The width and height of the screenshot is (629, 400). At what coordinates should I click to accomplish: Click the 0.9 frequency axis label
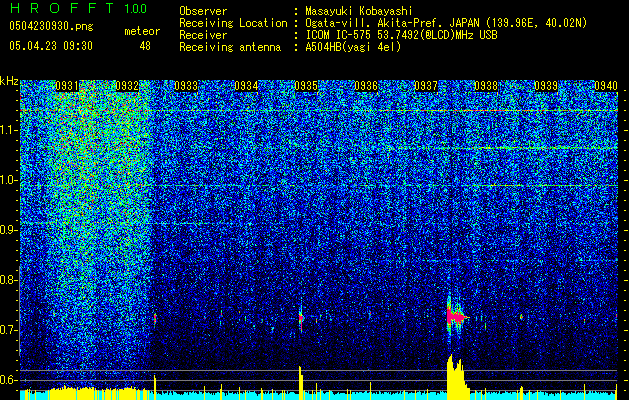(9, 230)
